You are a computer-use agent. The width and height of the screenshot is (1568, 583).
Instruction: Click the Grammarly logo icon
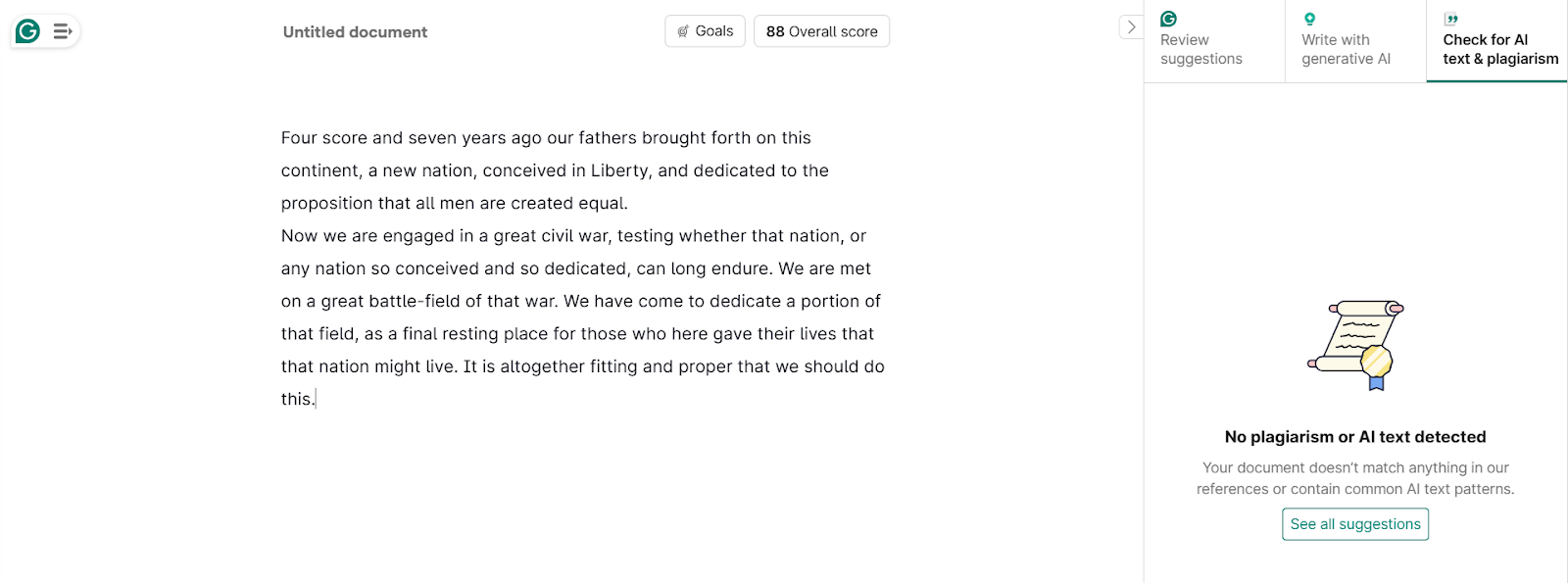(27, 31)
